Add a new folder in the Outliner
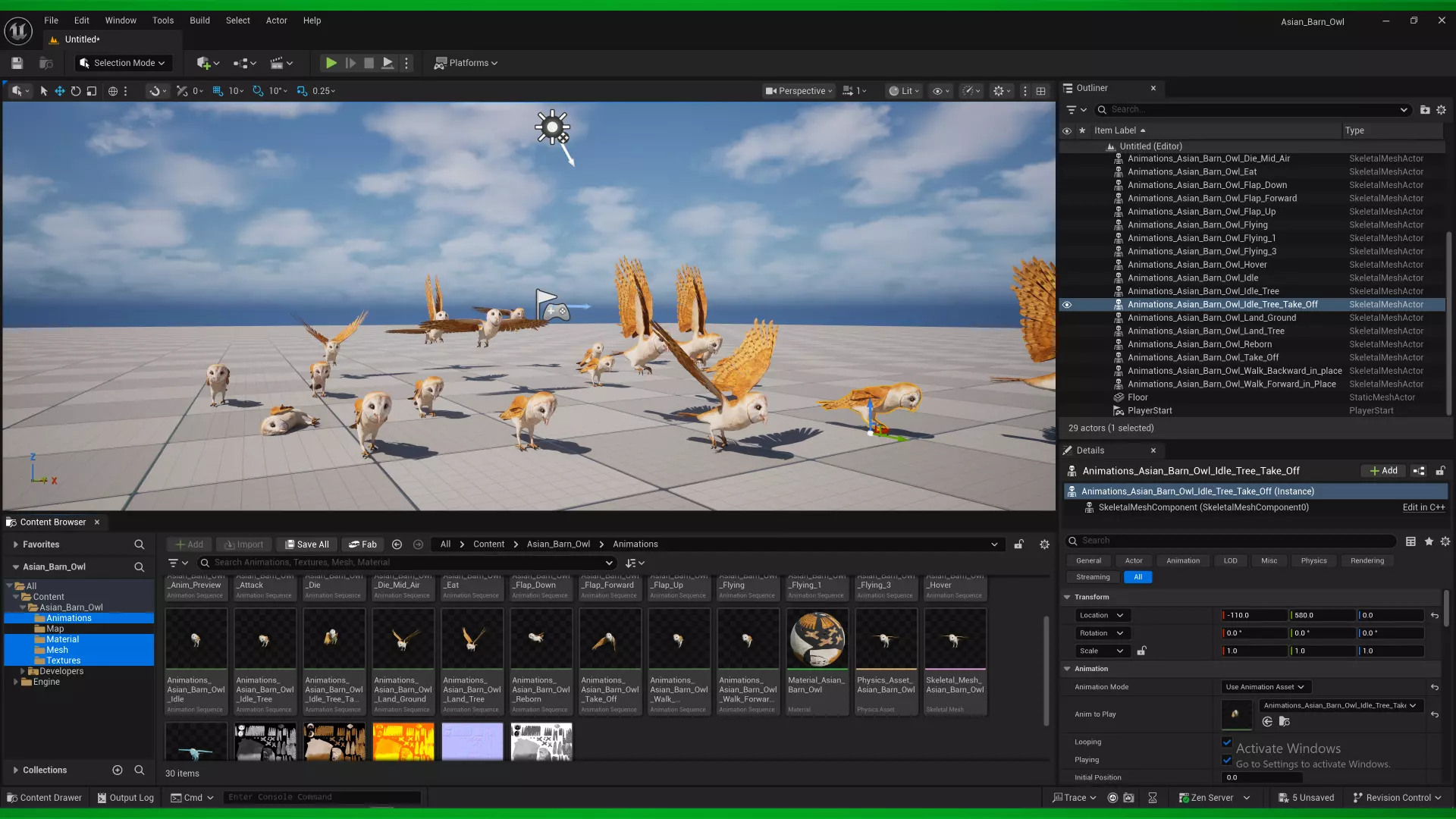Screen dimensions: 1456x819 1425,110
